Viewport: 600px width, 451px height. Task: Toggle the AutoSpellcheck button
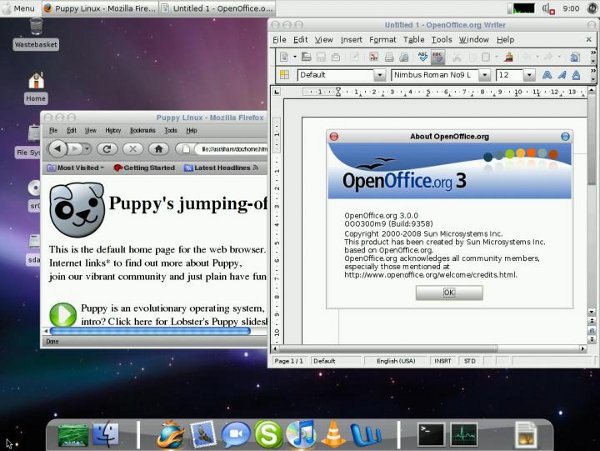tap(438, 57)
